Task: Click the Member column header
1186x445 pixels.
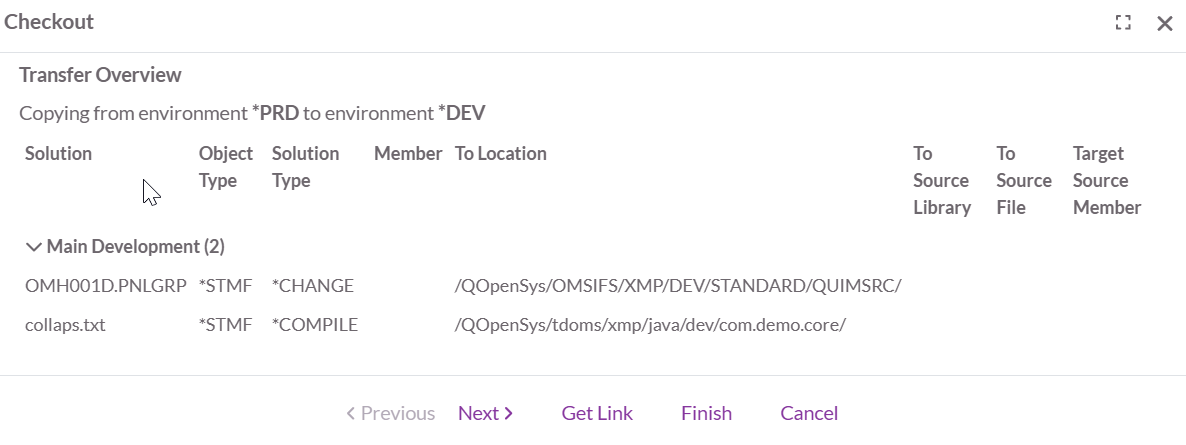Action: click(x=408, y=154)
